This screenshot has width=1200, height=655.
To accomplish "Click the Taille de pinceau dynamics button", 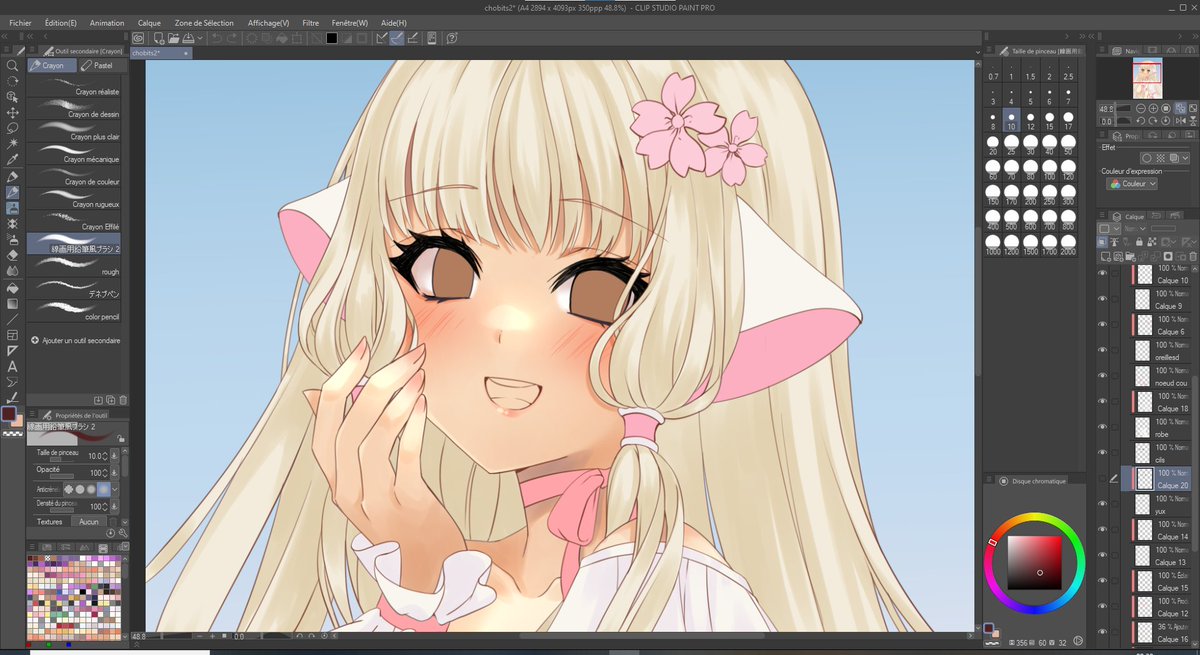I will coord(115,455).
